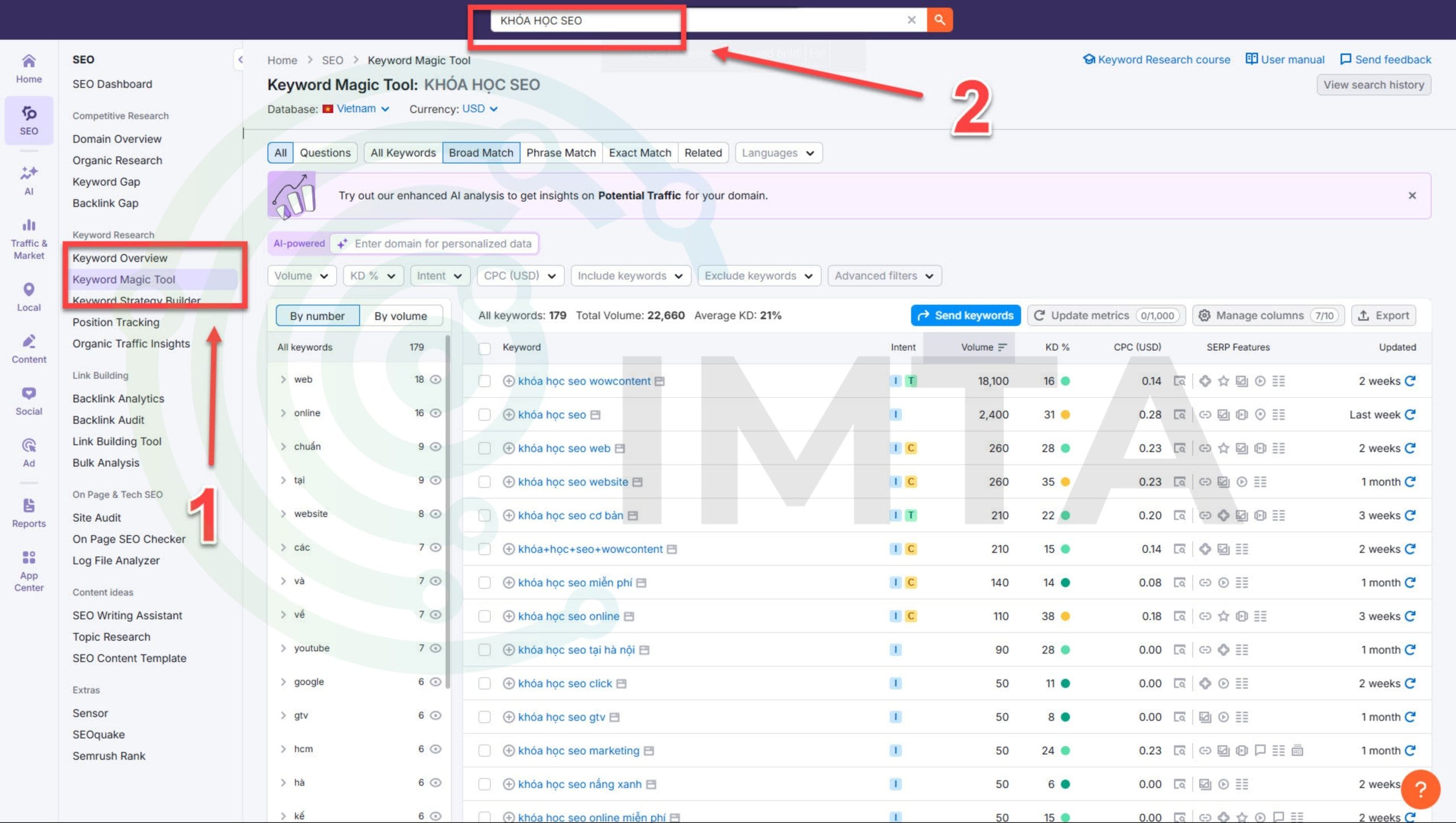
Task: Open the SEO section from the left sidebar
Action: pyautogui.click(x=28, y=121)
